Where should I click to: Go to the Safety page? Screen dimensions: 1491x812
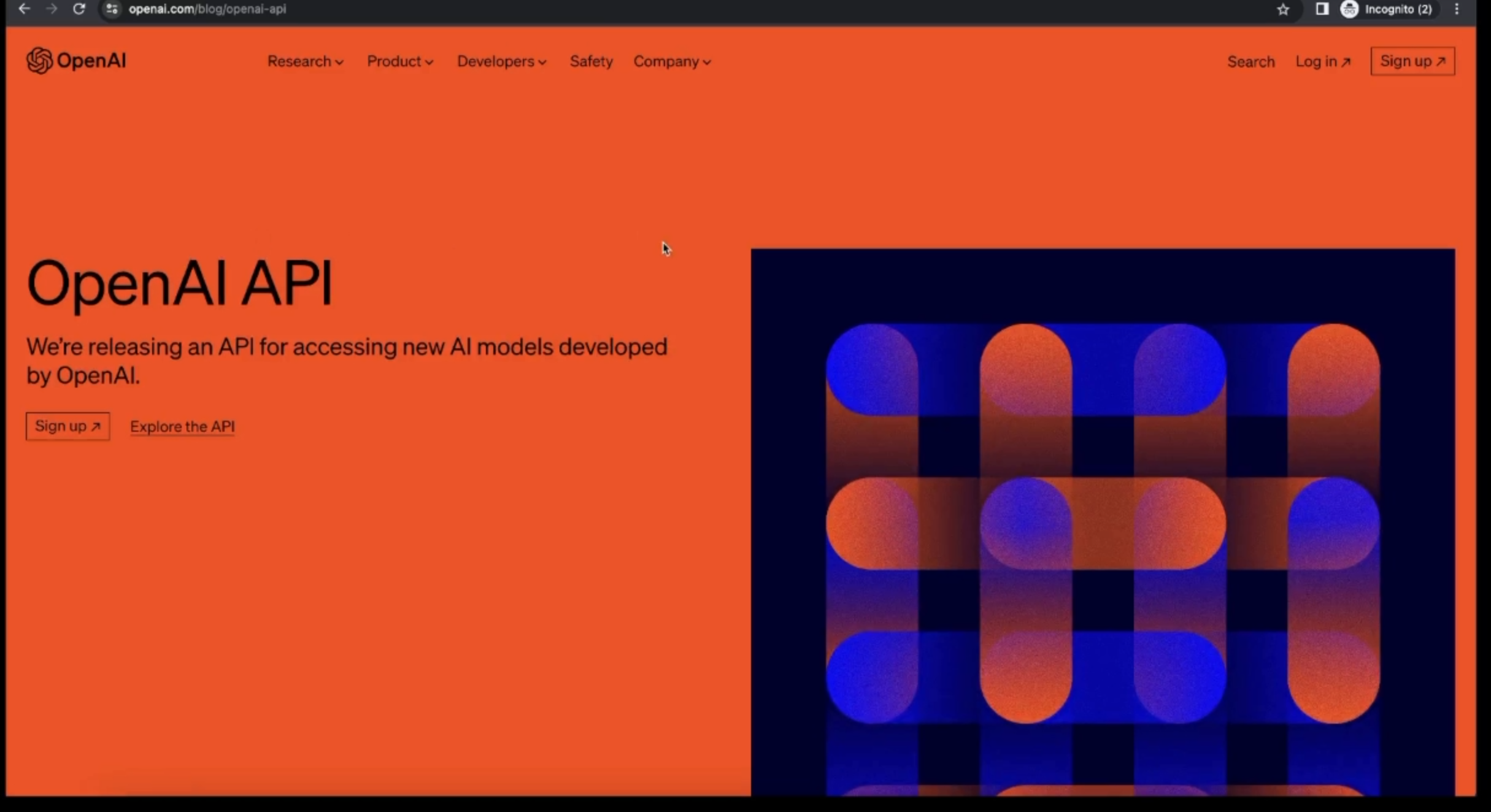tap(591, 61)
